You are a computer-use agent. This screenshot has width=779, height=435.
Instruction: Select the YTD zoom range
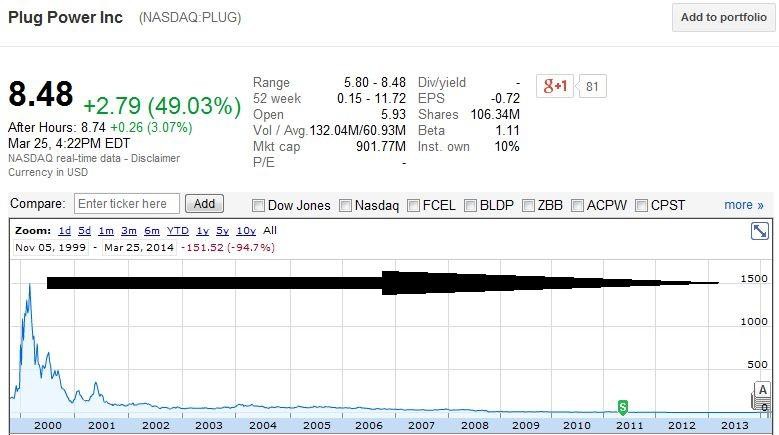[178, 230]
